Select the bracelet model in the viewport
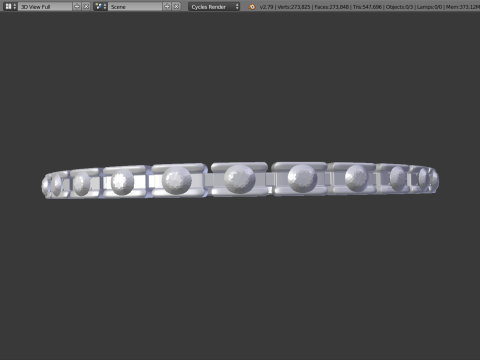 point(240,180)
